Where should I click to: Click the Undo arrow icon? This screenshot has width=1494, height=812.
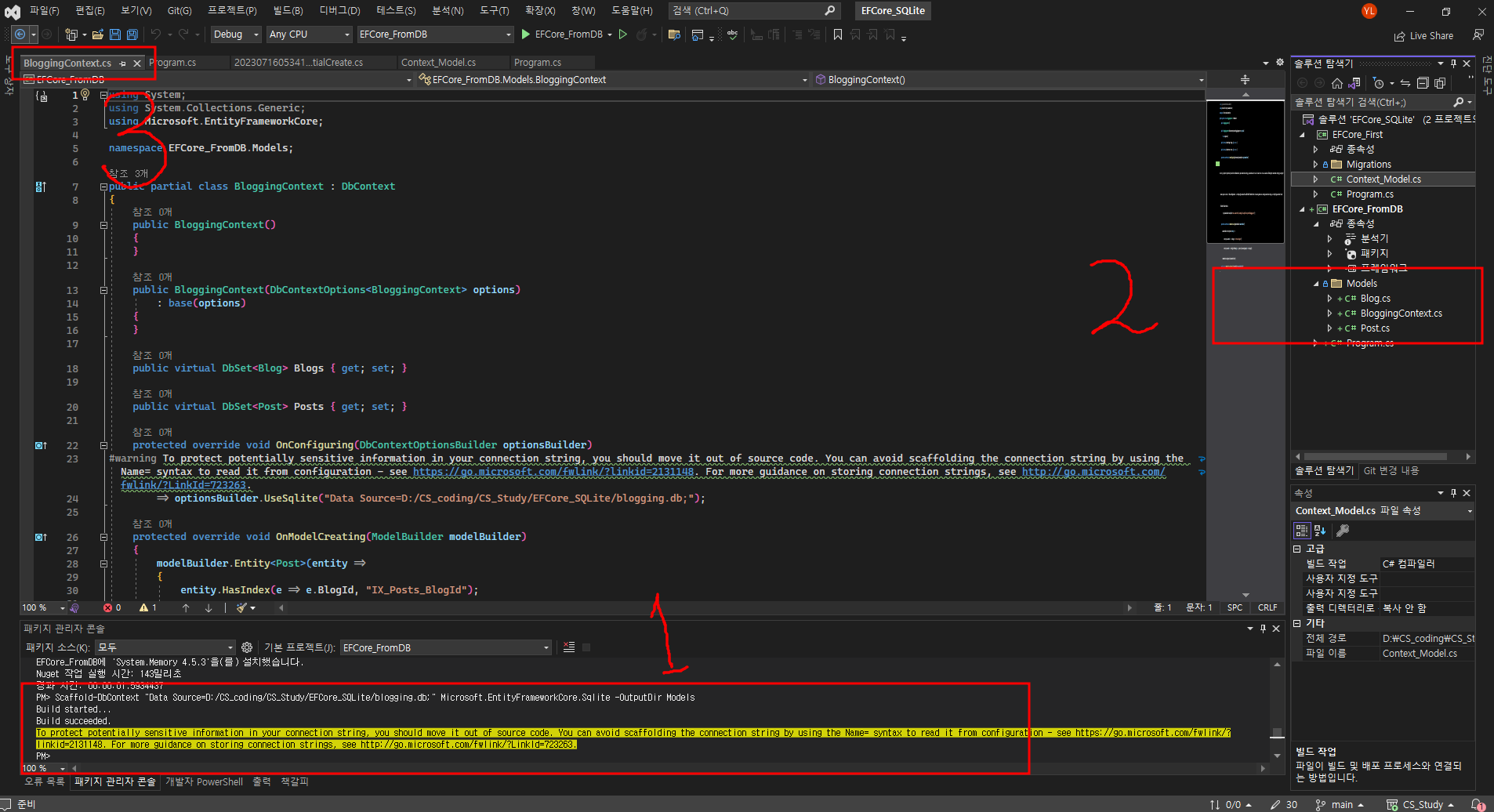[156, 34]
